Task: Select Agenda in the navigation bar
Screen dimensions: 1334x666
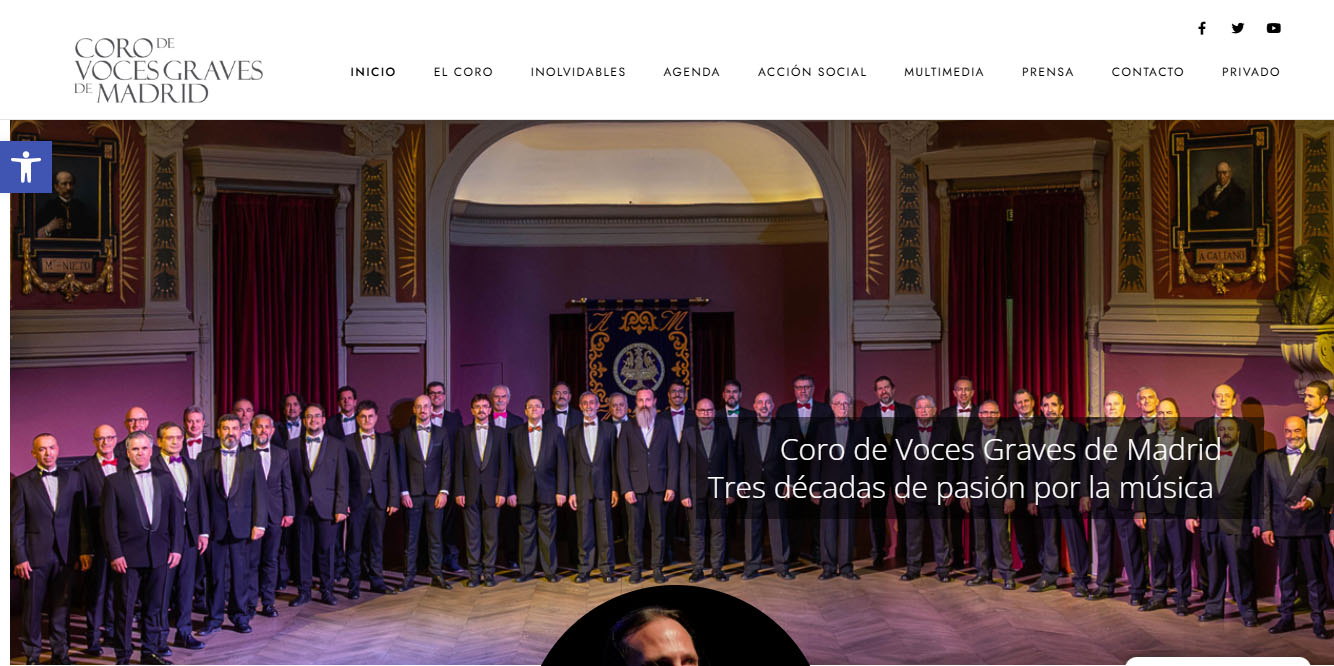Action: coord(692,72)
